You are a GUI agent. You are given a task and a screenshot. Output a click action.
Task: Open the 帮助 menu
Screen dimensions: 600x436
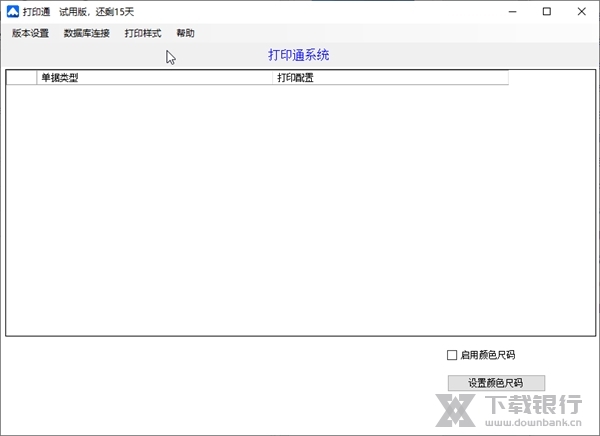[x=185, y=33]
